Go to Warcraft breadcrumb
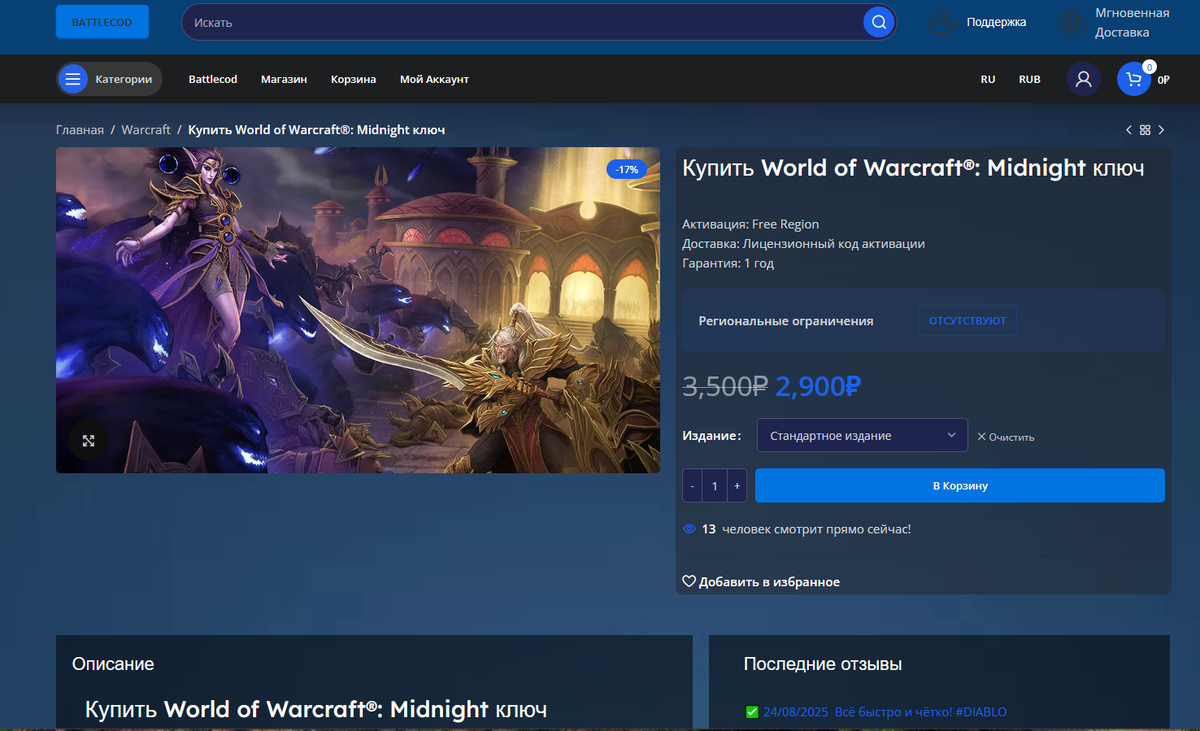Viewport: 1200px width, 731px height. pyautogui.click(x=146, y=130)
